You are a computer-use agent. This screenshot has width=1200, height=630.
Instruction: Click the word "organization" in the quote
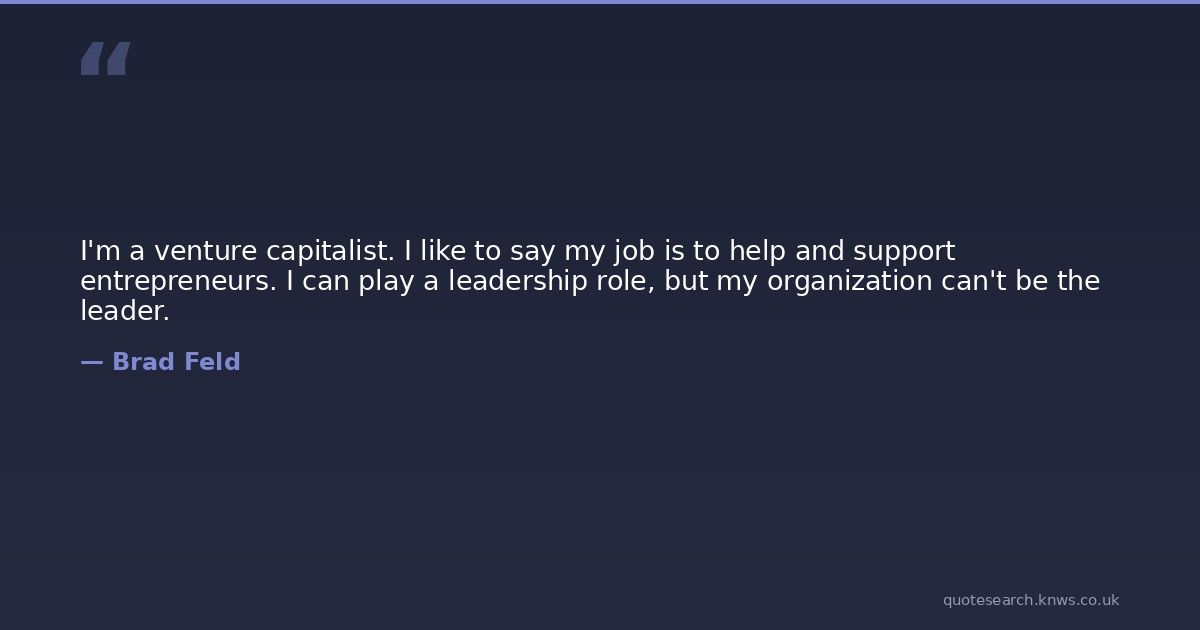coord(849,281)
